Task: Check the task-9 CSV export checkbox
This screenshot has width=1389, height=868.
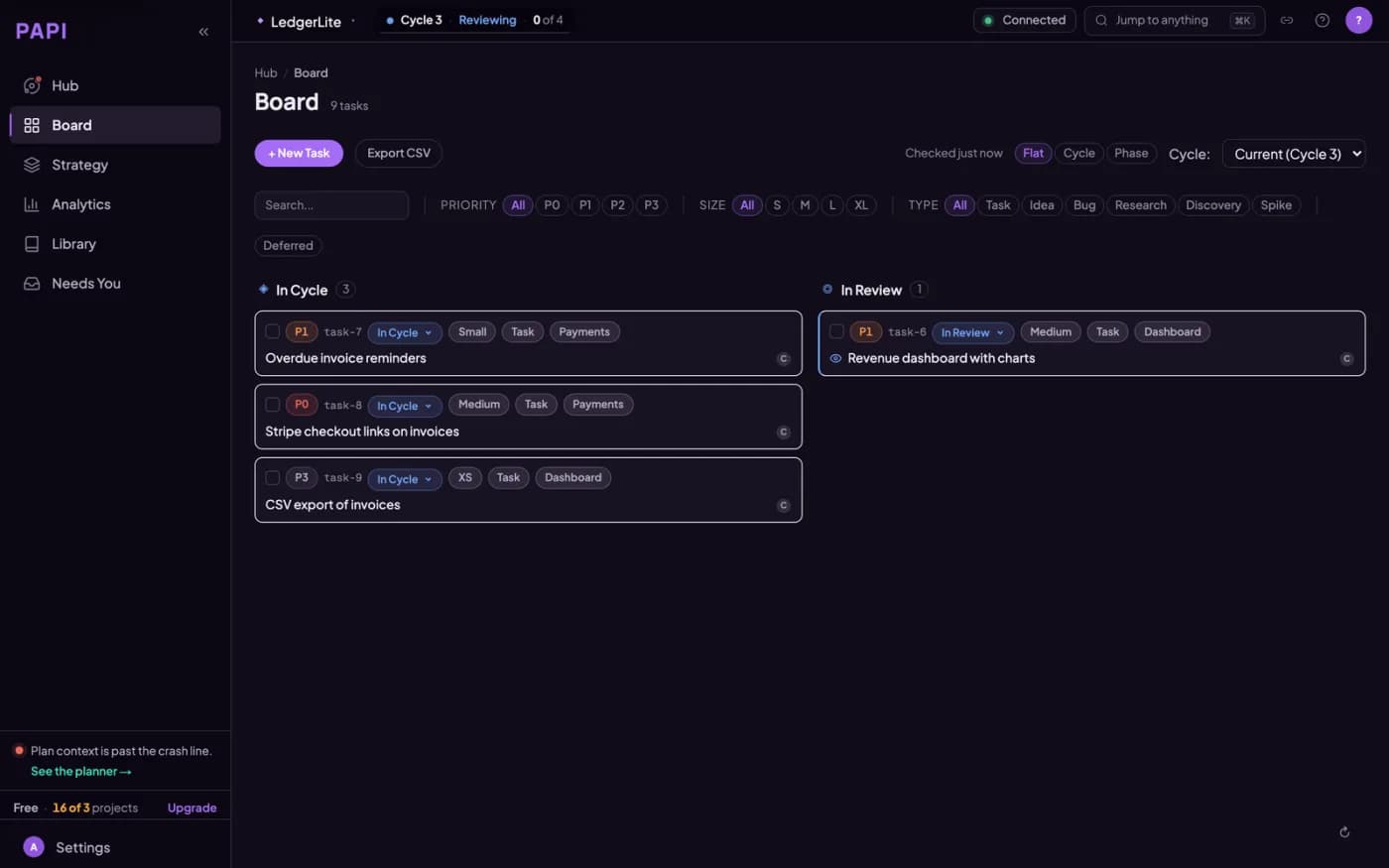Action: 272,478
